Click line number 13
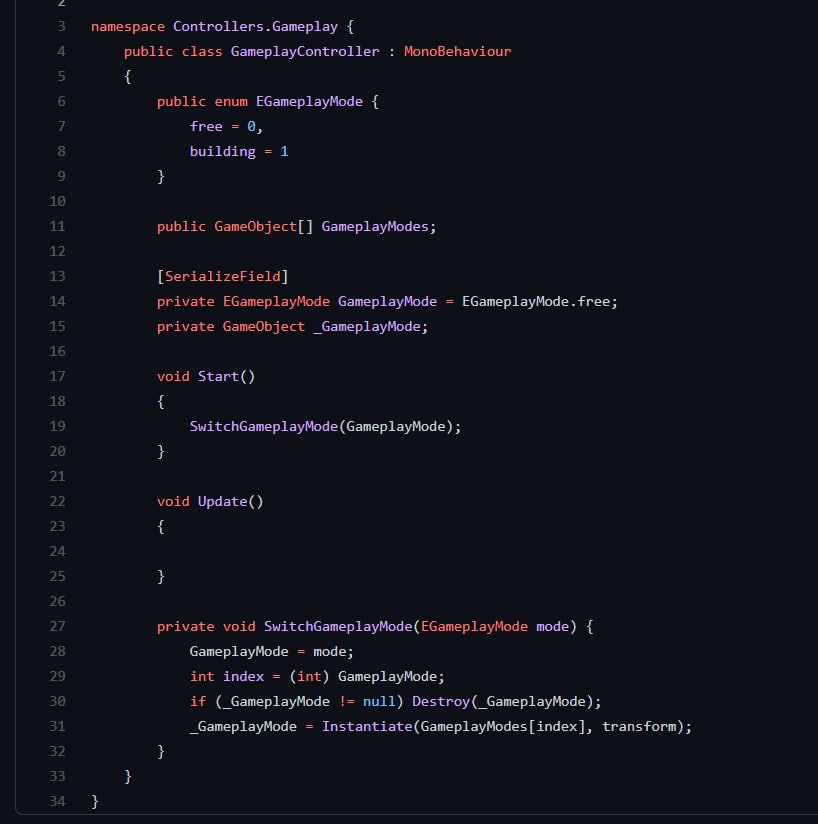The width and height of the screenshot is (818, 824). (x=57, y=276)
